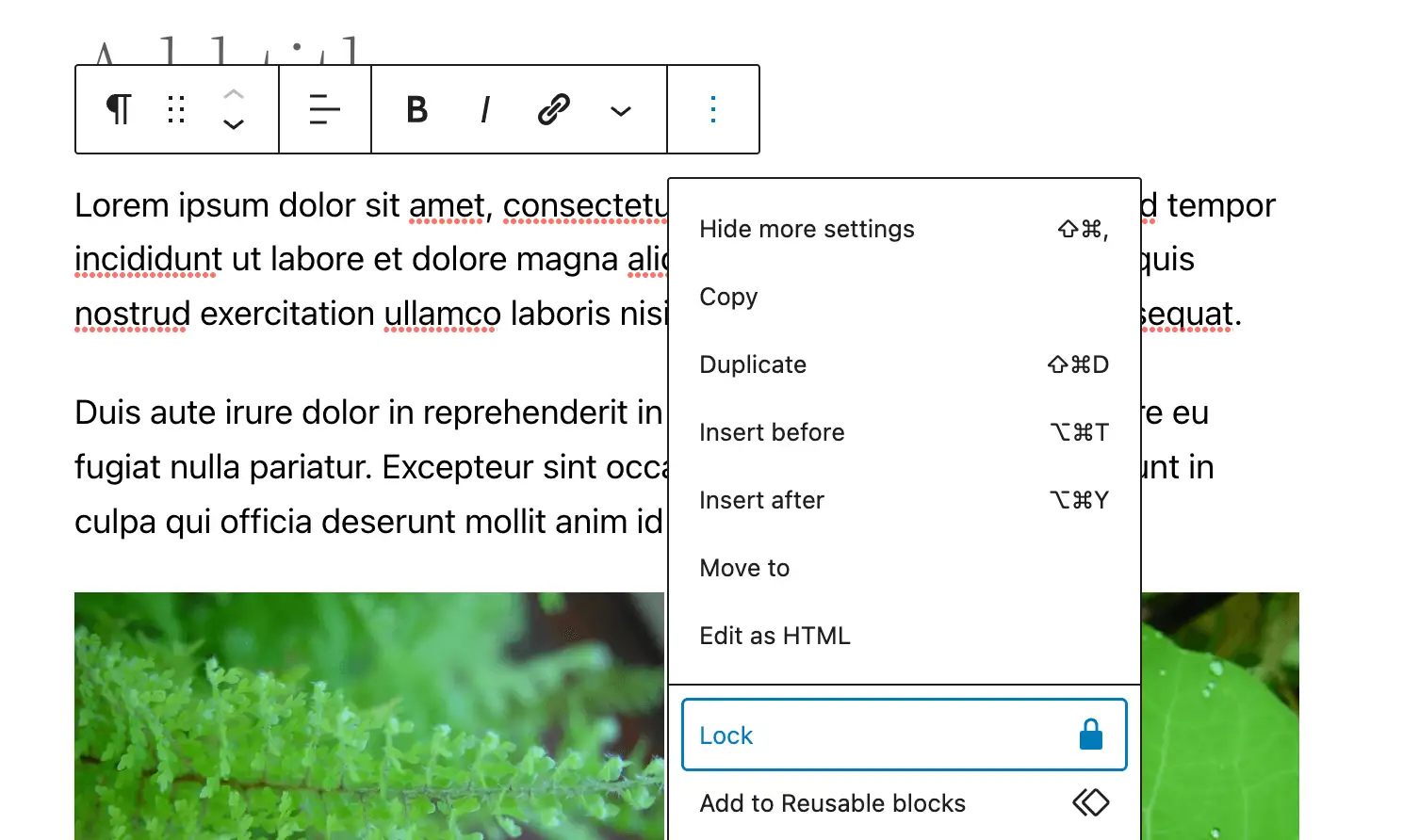1419x840 pixels.
Task: Click the paragraph block type icon
Action: click(x=119, y=109)
